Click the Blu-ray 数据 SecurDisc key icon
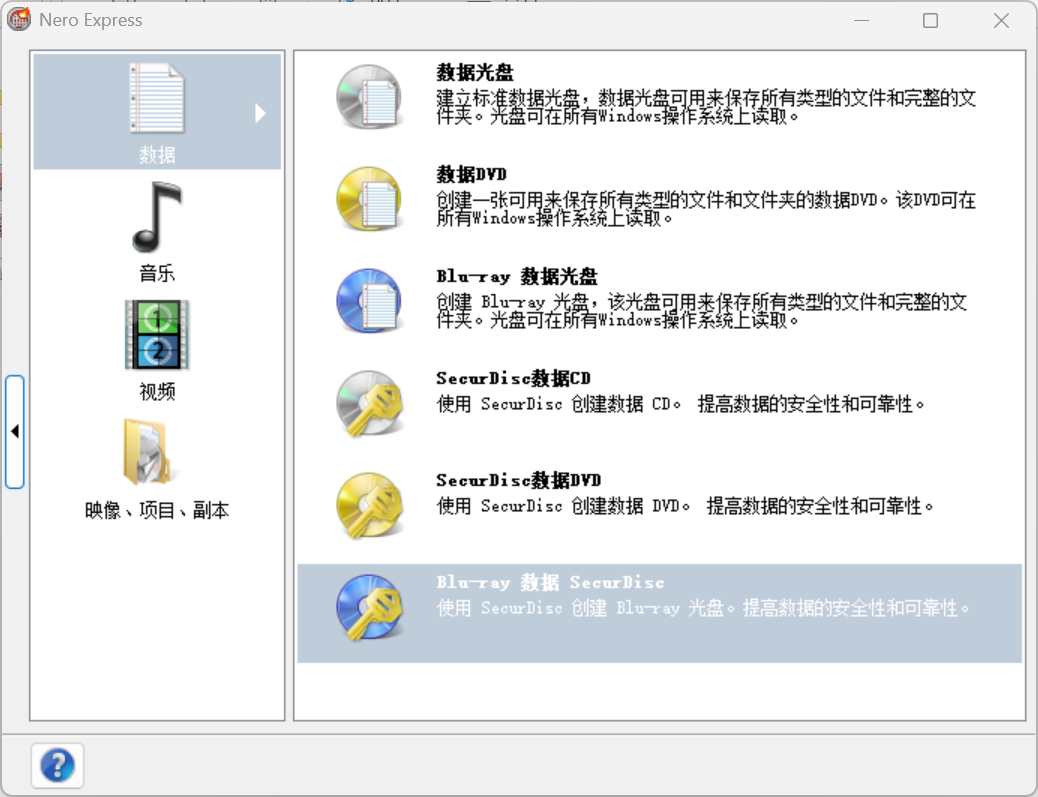This screenshot has width=1038, height=797. tap(368, 608)
